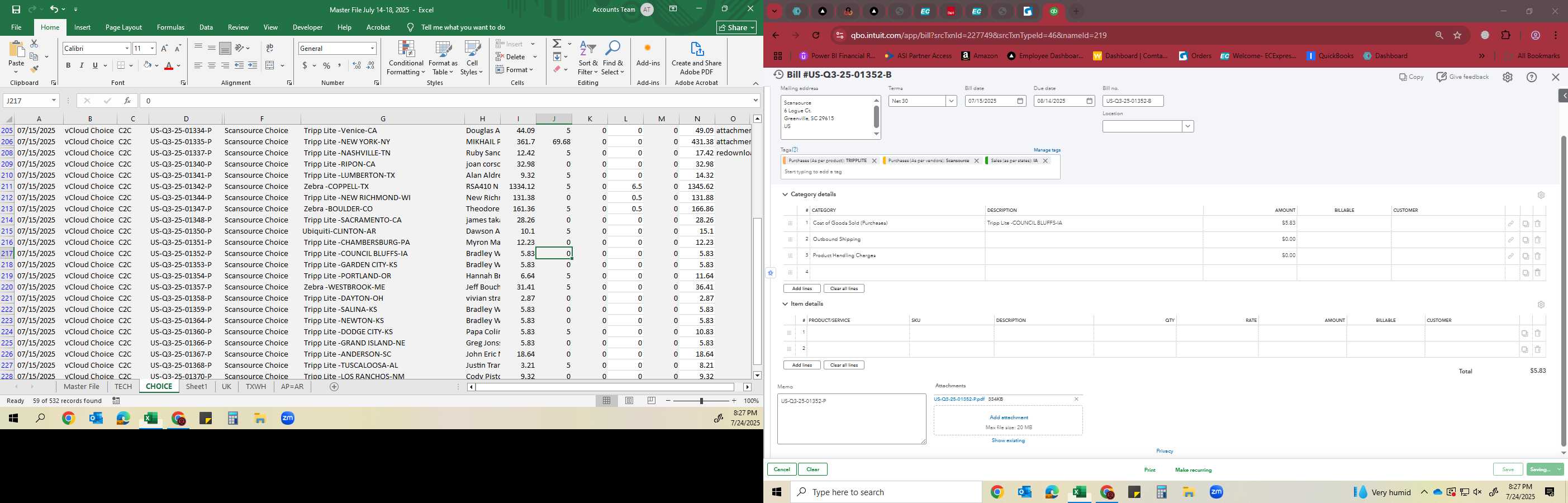This screenshot has height=503, width=1568.
Task: Open Conditional Formatting menu
Action: click(x=406, y=59)
